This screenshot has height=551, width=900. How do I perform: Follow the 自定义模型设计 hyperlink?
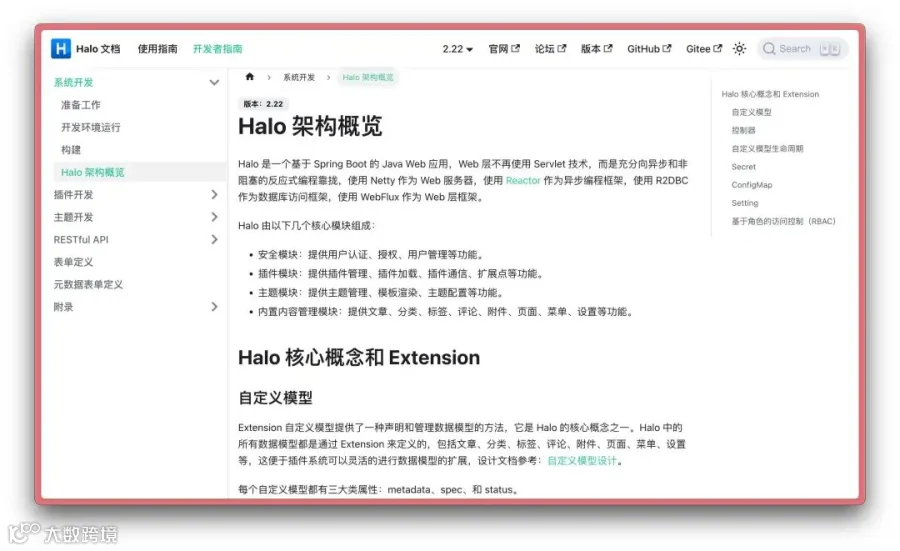582,460
